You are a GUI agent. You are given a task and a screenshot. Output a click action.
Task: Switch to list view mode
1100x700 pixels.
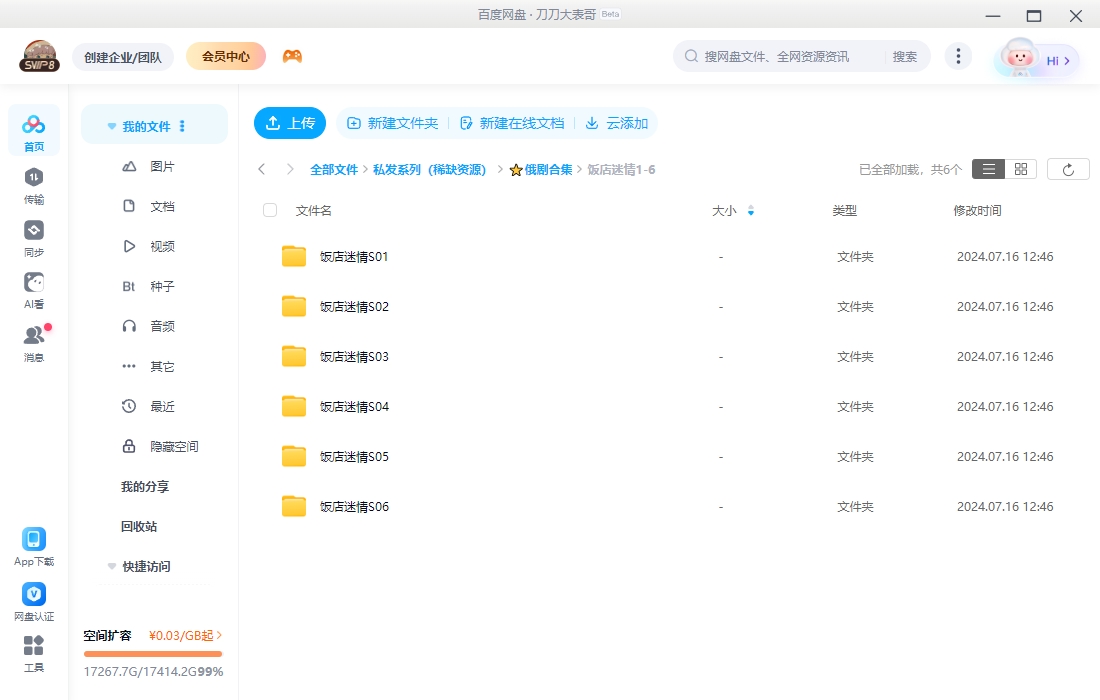[x=988, y=169]
